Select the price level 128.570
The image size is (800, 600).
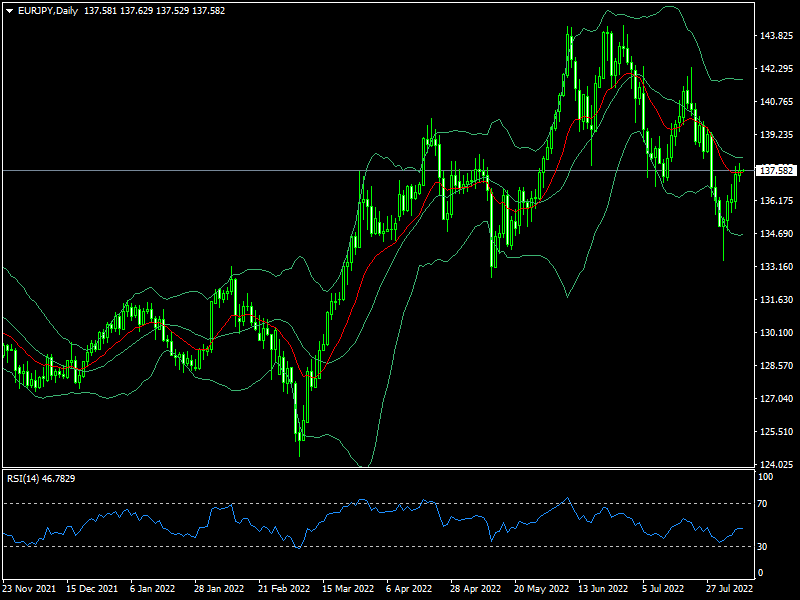(x=776, y=365)
